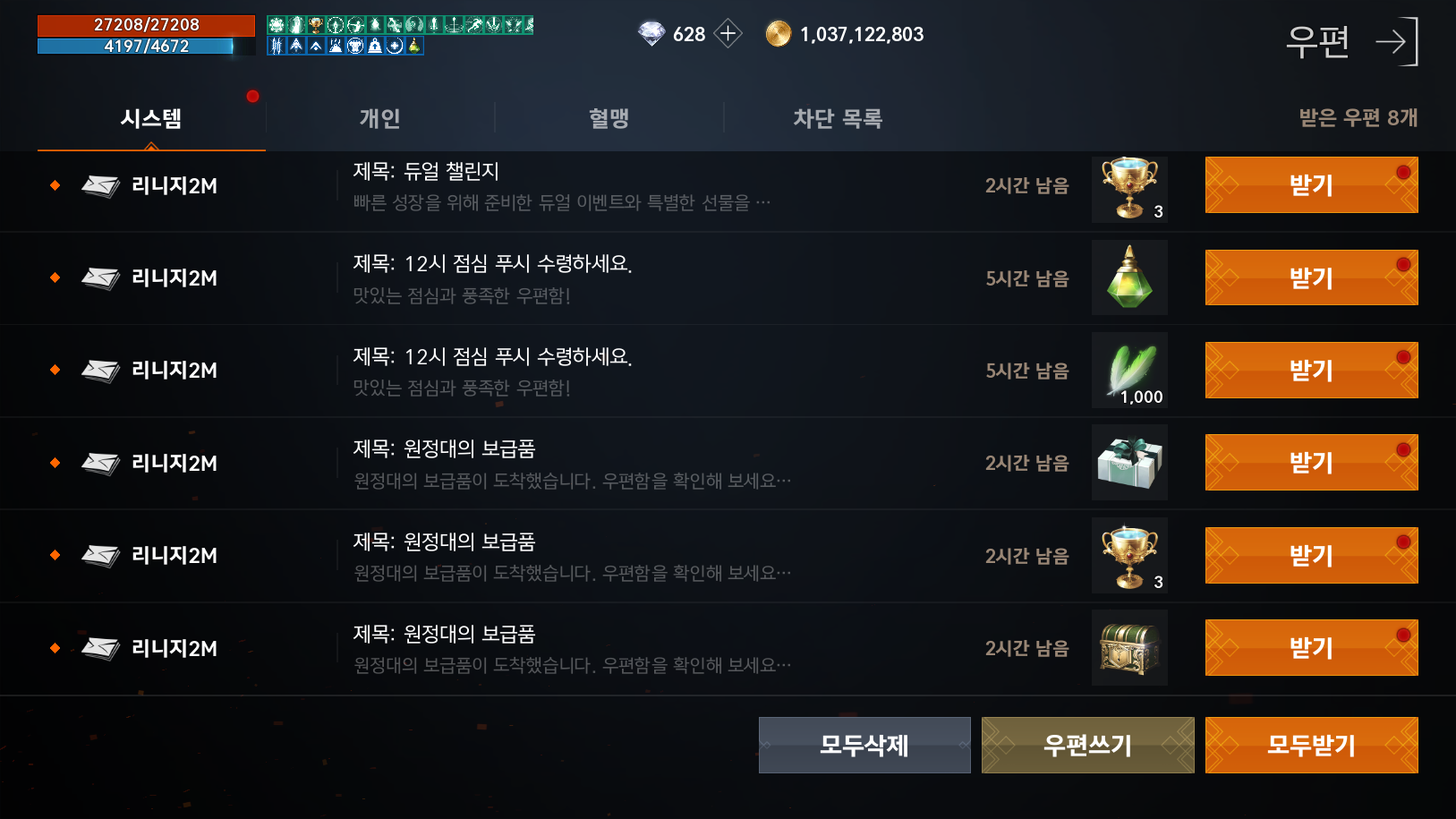Switch to the 개인 tab
The width and height of the screenshot is (1456, 819).
tap(379, 118)
